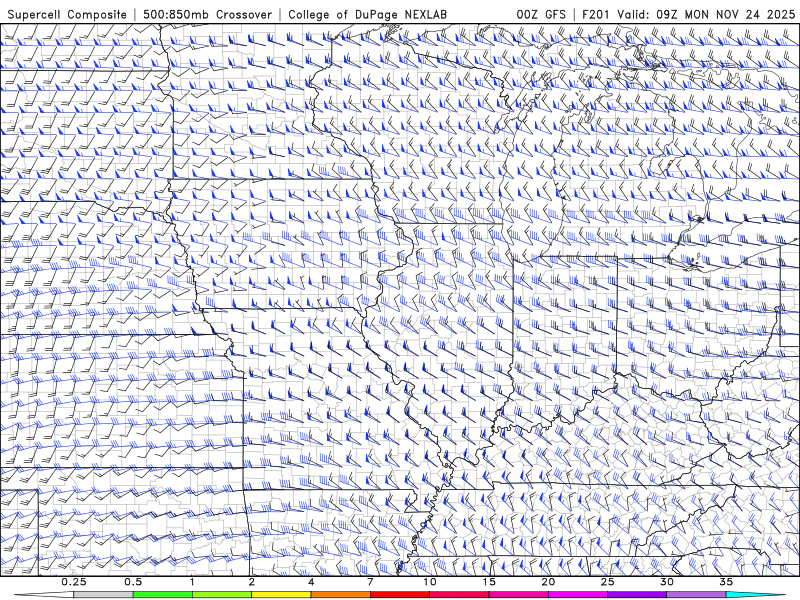Click the legend value "2"
This screenshot has height=600, width=800.
(x=252, y=582)
